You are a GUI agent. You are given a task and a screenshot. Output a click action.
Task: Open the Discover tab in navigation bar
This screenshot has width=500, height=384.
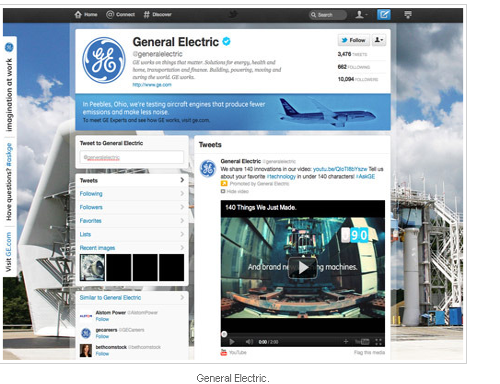157,15
